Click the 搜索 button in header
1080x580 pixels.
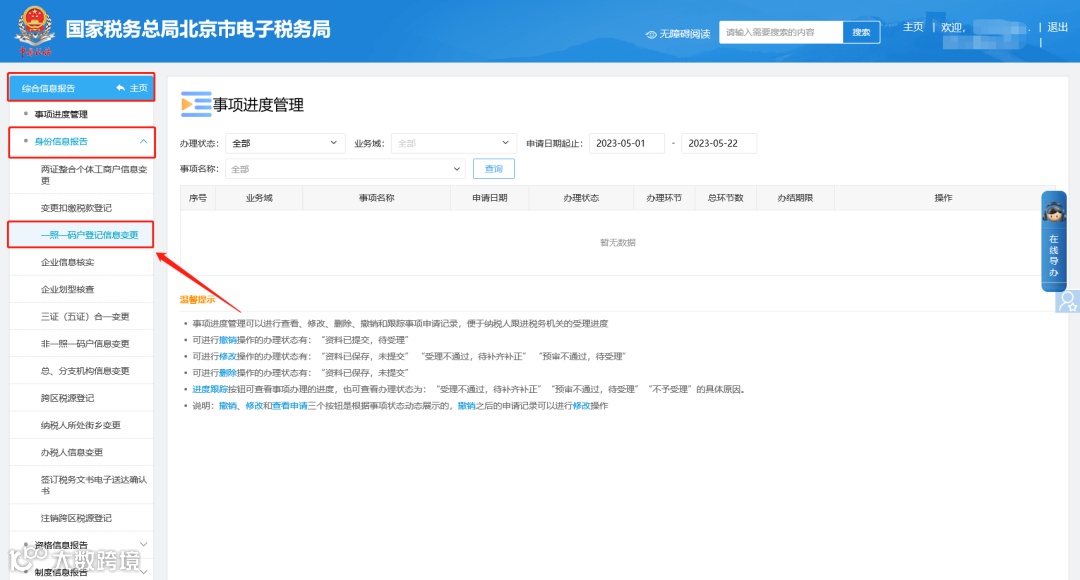861,32
